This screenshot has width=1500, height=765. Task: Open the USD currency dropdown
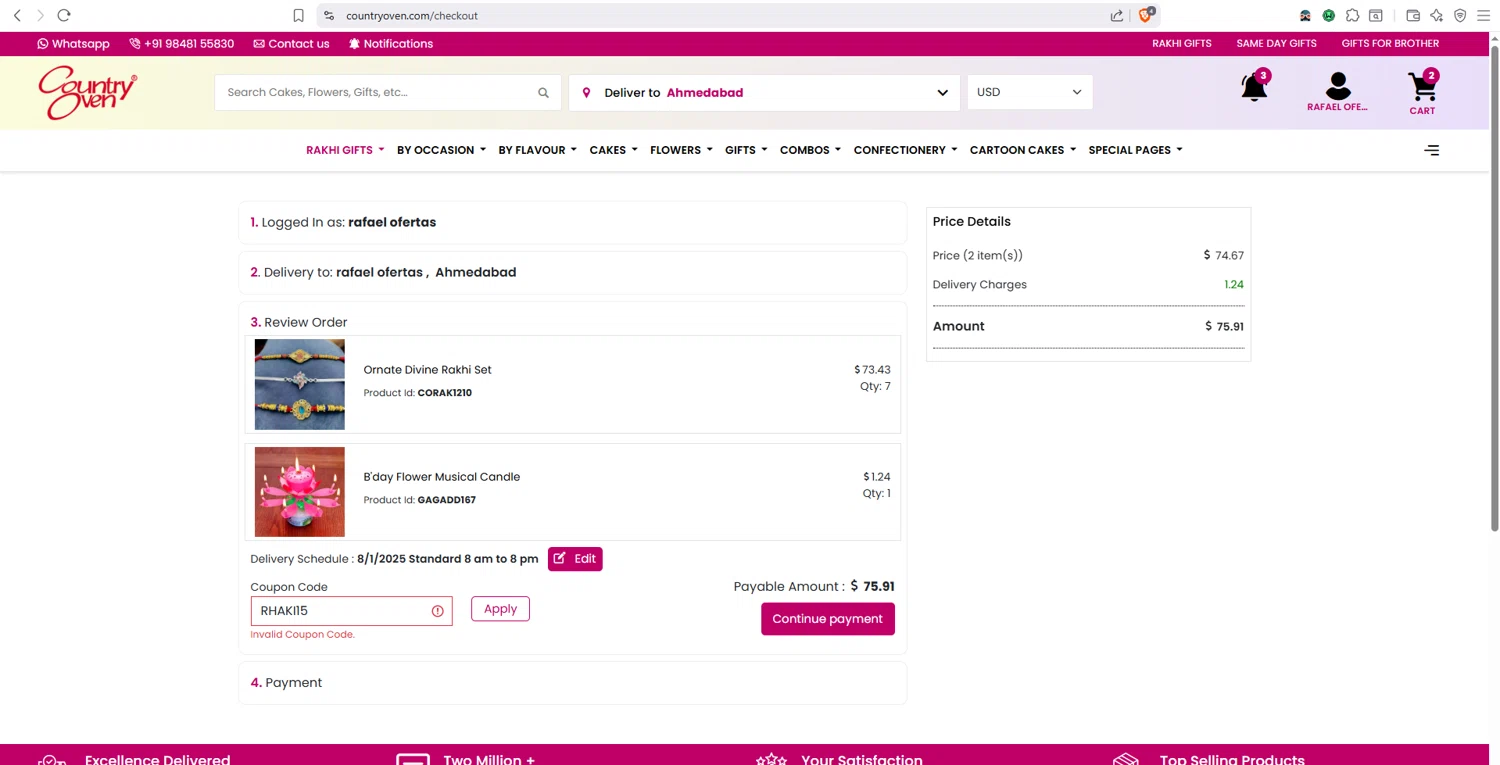coord(1029,92)
